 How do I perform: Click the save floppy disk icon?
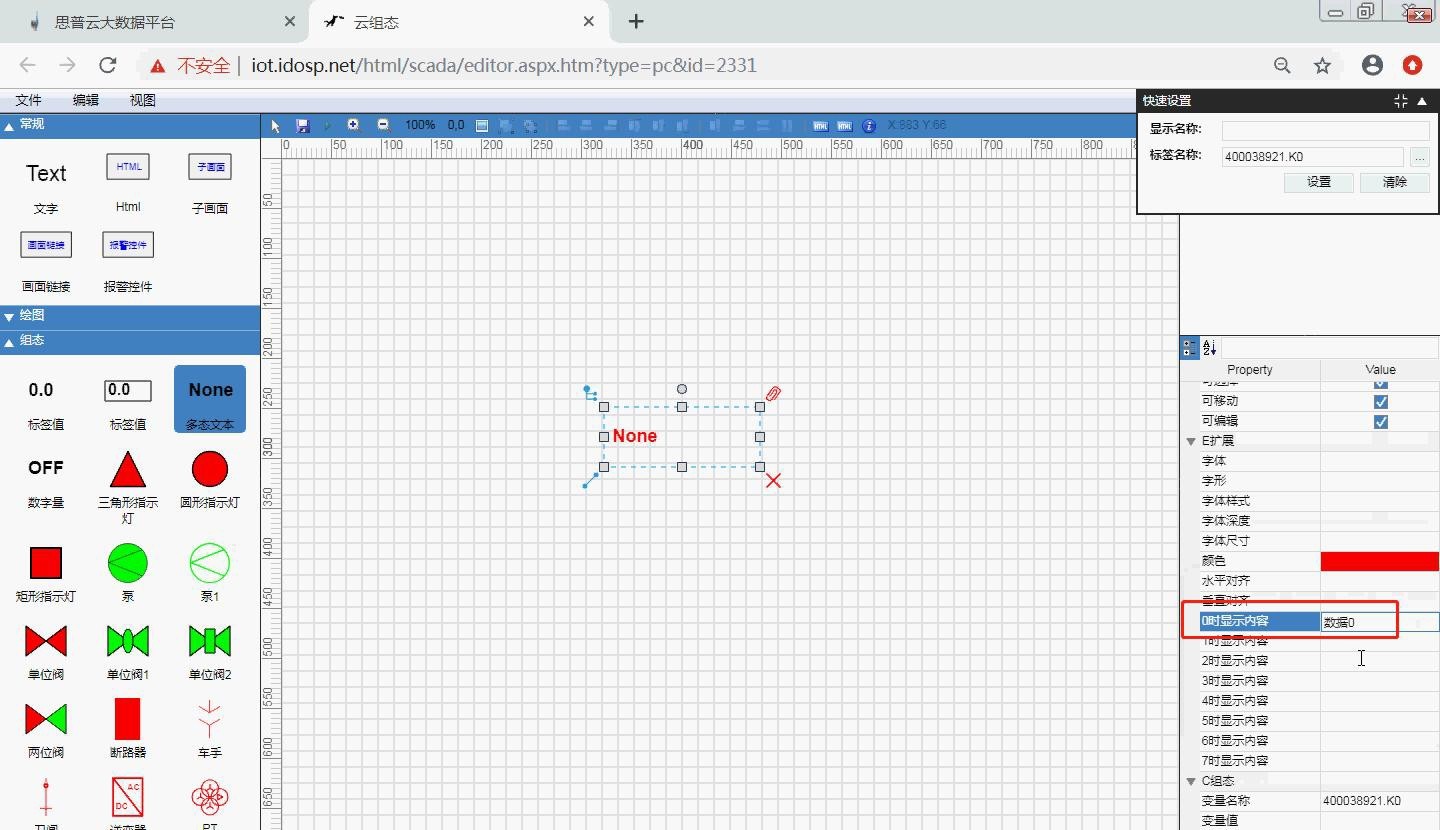(303, 126)
